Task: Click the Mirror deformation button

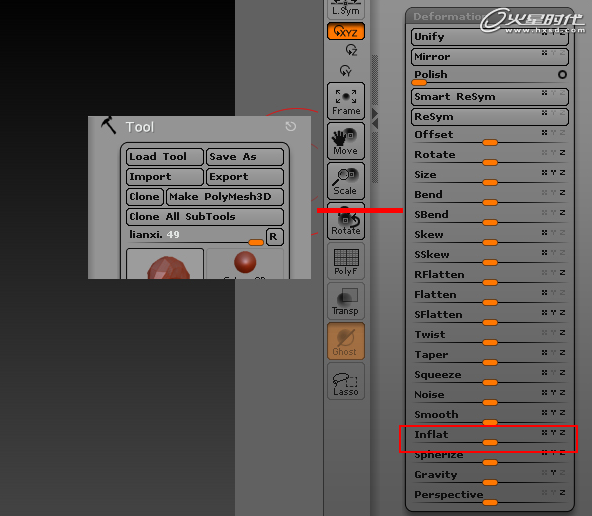Action: [x=490, y=57]
